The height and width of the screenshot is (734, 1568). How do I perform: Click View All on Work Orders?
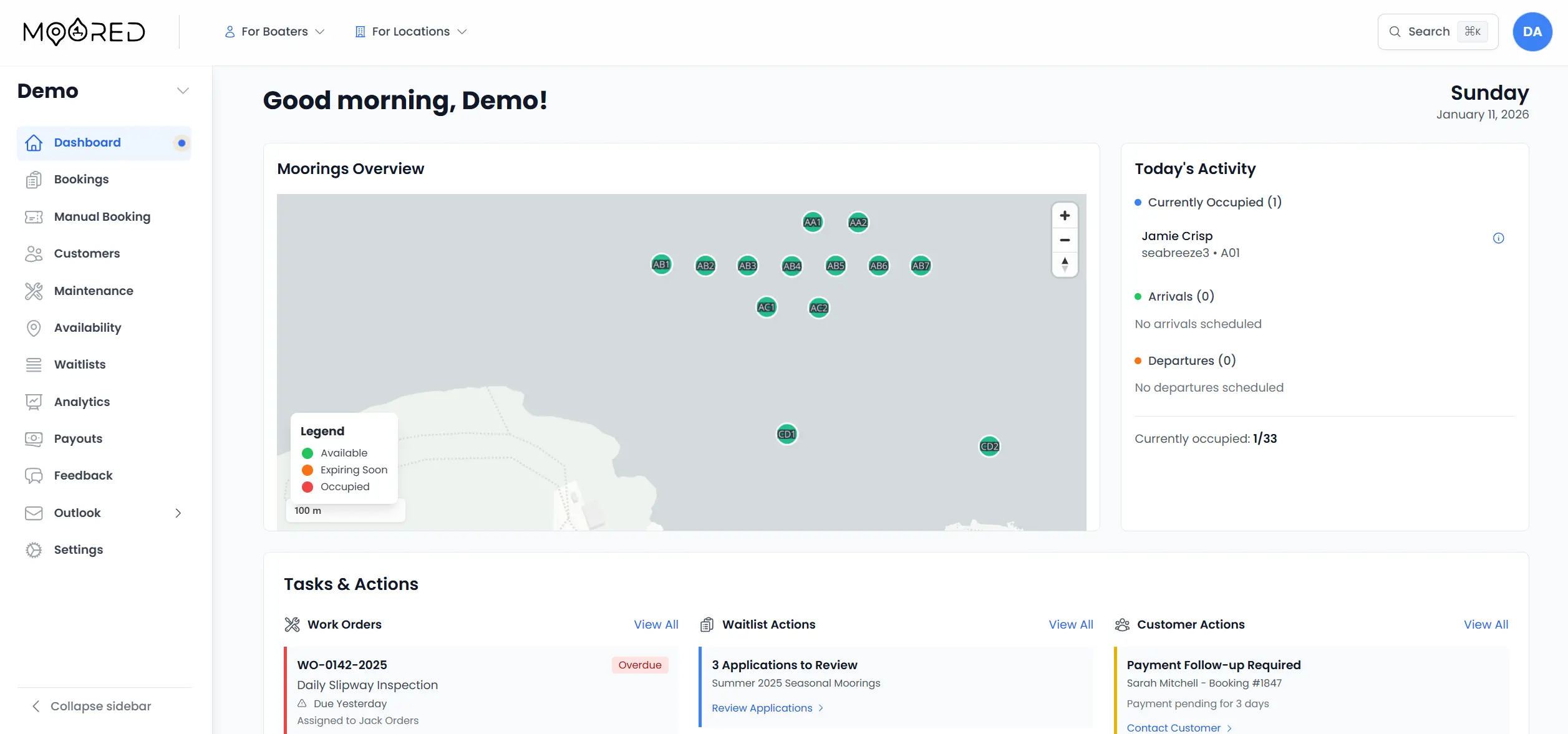click(656, 624)
